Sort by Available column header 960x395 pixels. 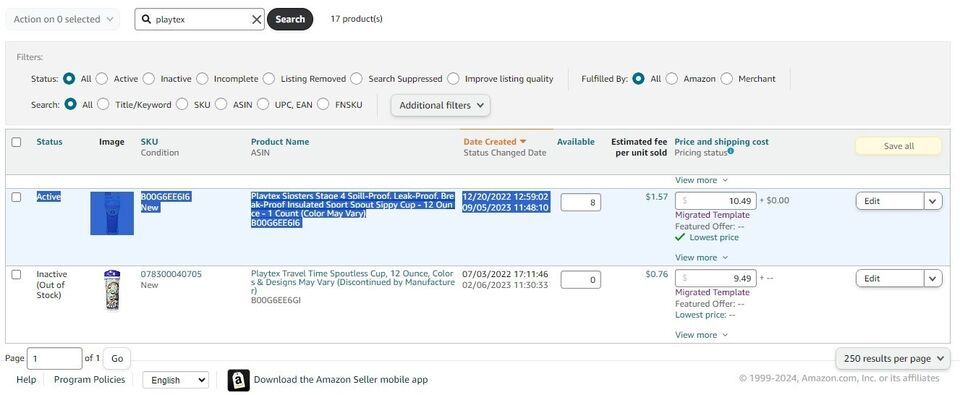click(x=576, y=141)
